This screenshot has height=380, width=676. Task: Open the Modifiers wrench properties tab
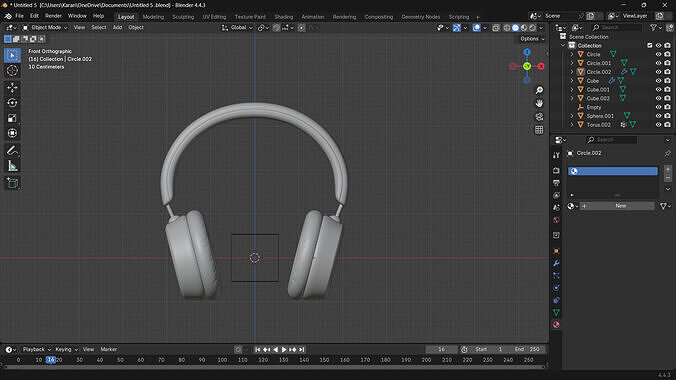pyautogui.click(x=556, y=263)
